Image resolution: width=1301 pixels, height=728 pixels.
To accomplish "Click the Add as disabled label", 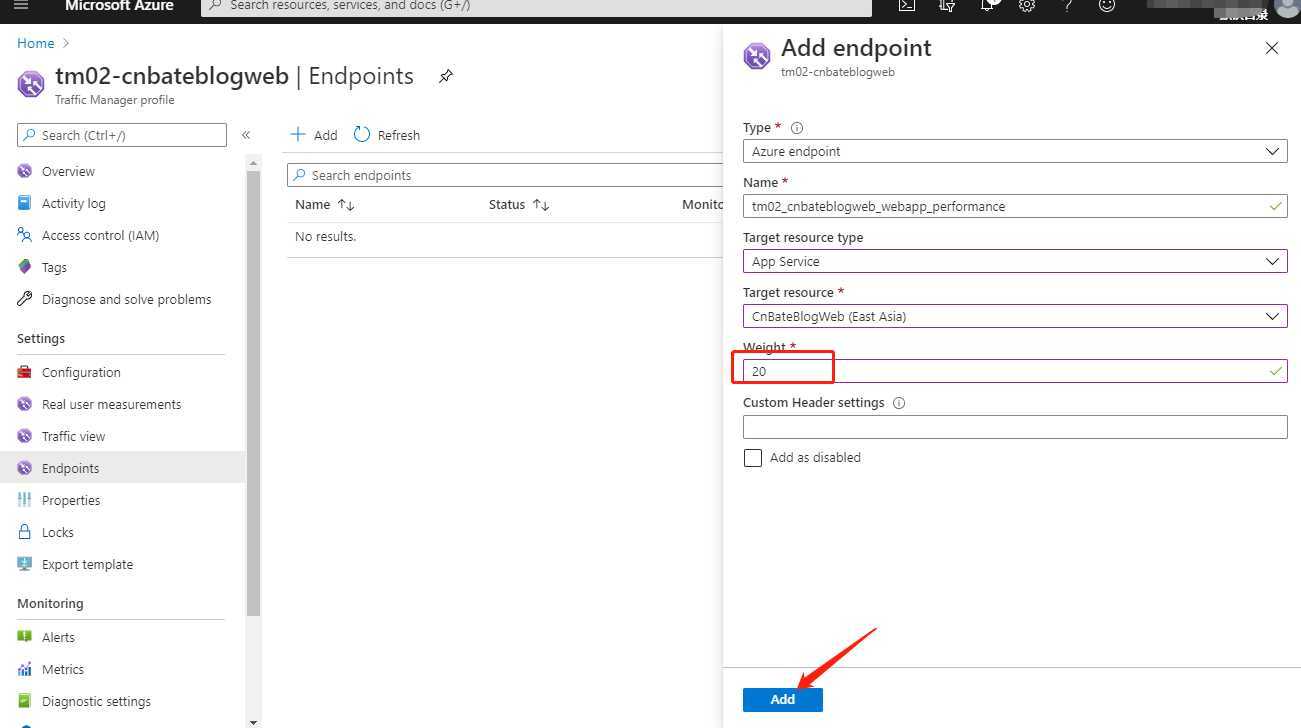I will 815,457.
